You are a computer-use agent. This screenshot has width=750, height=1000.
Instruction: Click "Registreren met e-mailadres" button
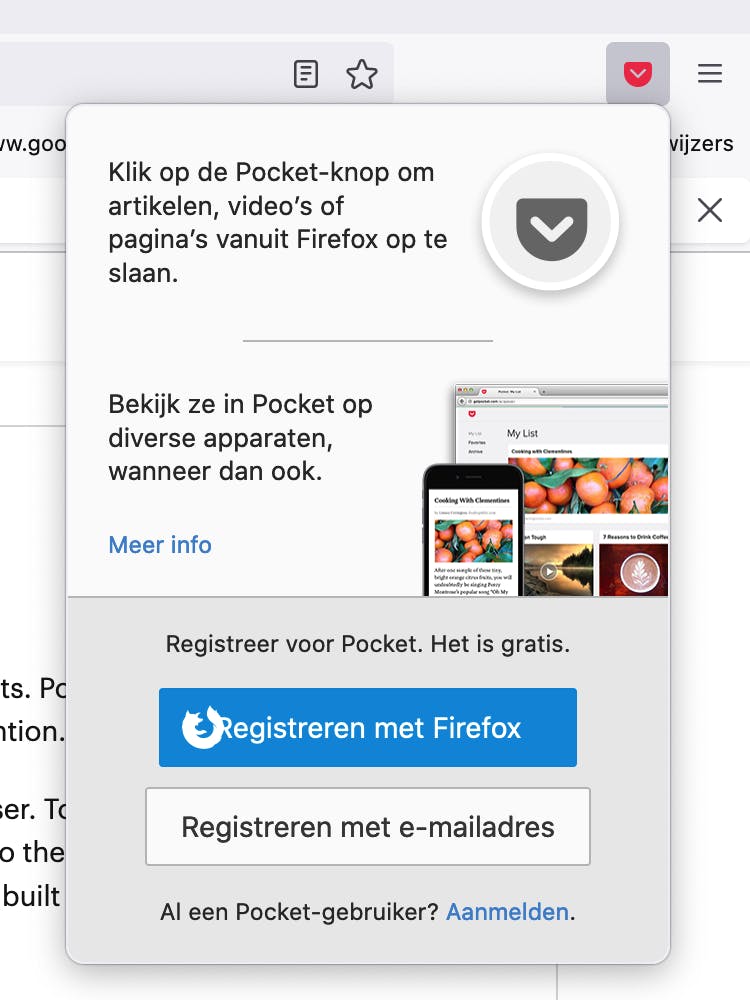(x=368, y=827)
